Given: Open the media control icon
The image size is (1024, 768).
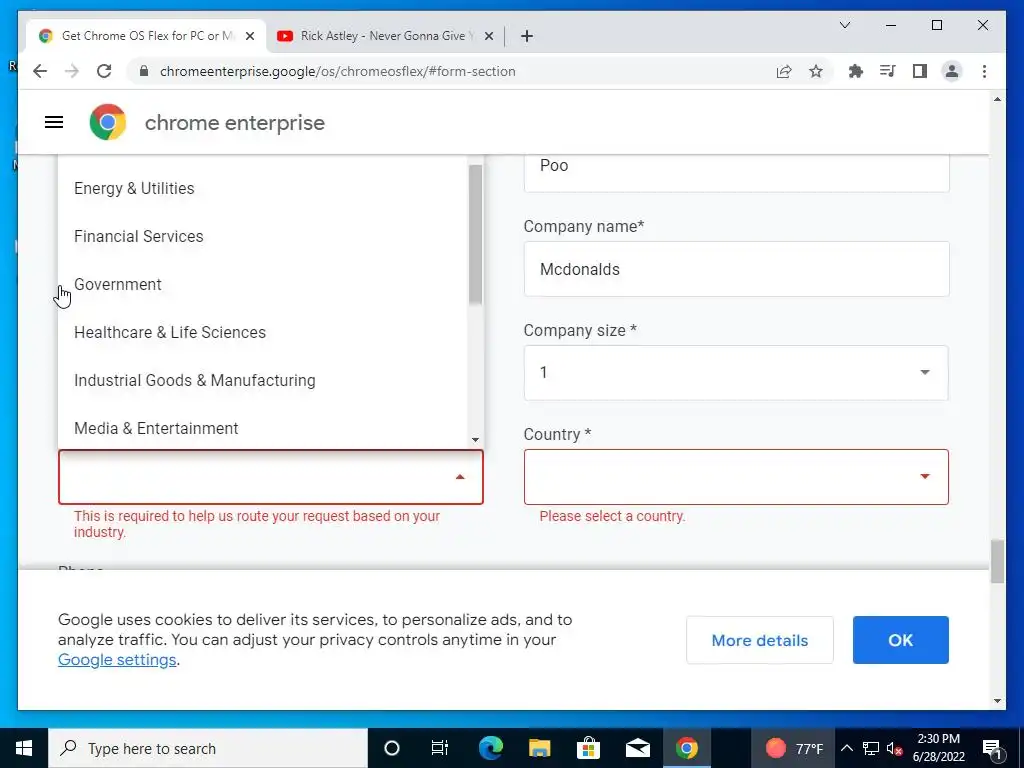Looking at the screenshot, I should tap(888, 71).
